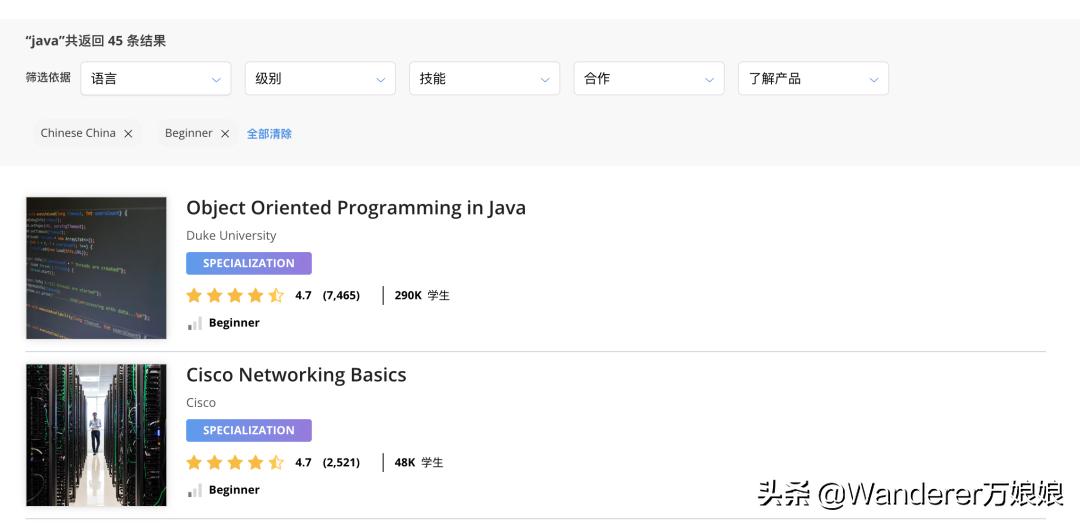Expand the 级别 level dropdown
Image resolution: width=1080 pixels, height=523 pixels.
coord(319,79)
